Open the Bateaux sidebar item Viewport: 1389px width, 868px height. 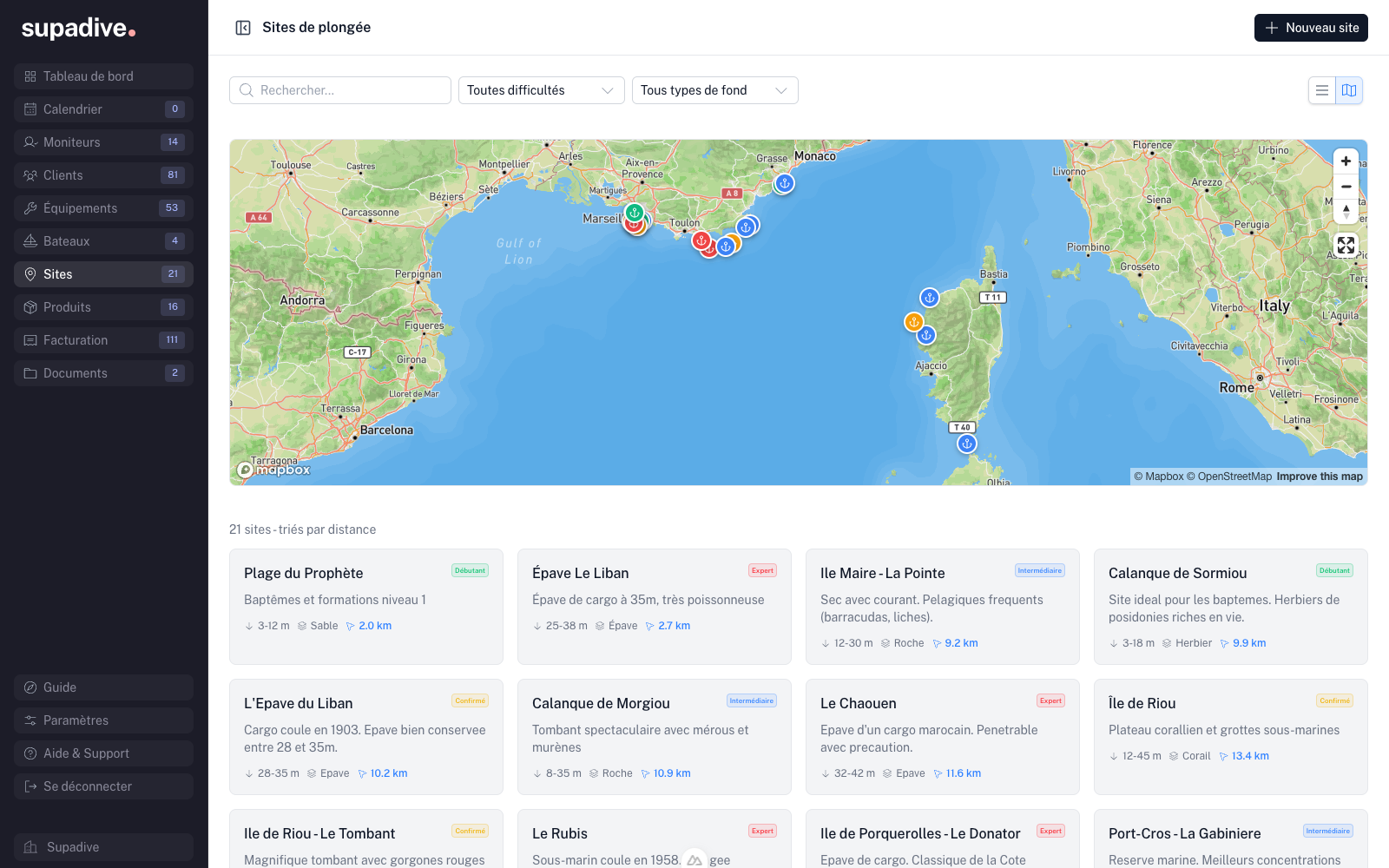[103, 241]
